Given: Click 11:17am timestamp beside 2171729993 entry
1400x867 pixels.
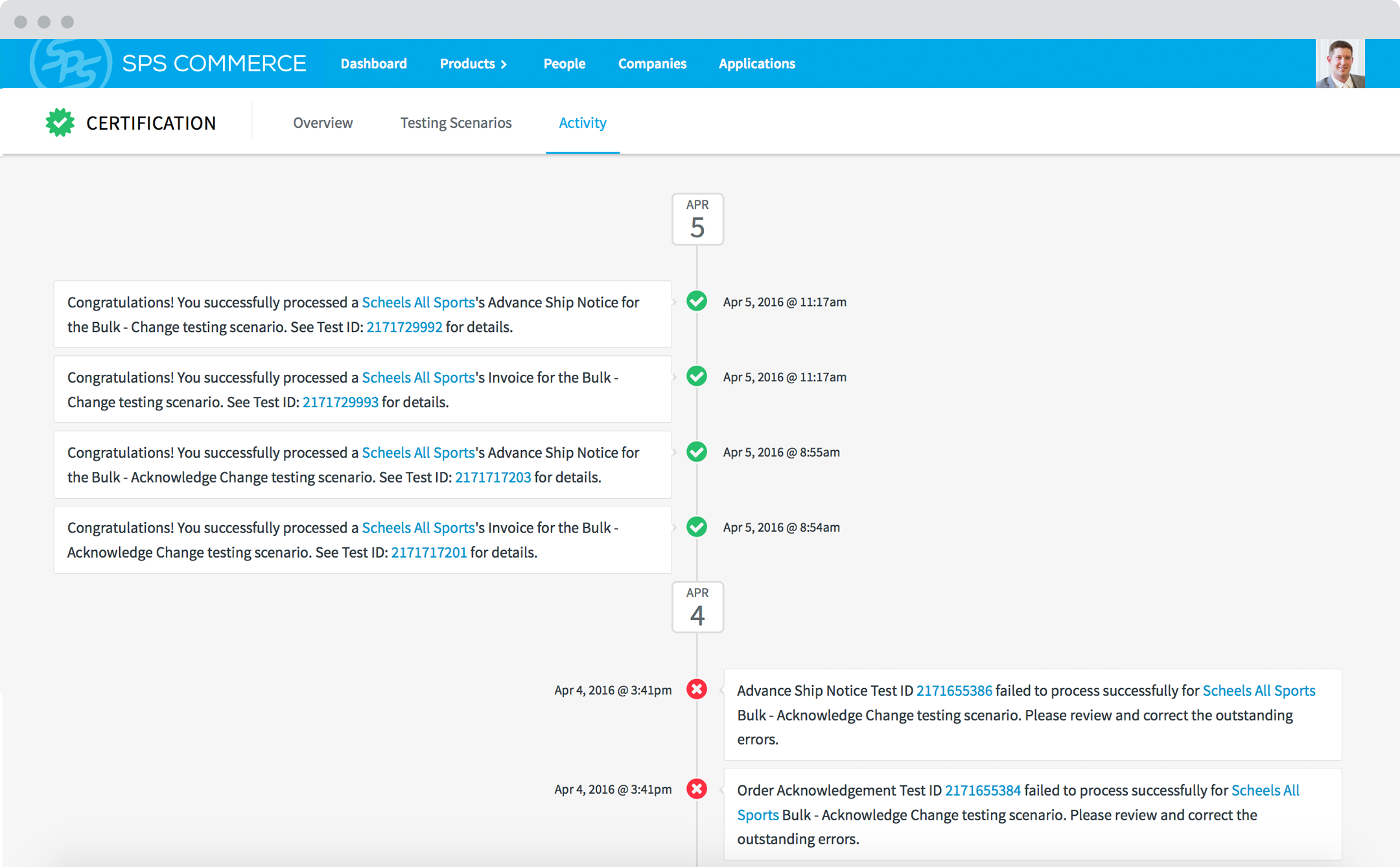Looking at the screenshot, I should click(785, 377).
